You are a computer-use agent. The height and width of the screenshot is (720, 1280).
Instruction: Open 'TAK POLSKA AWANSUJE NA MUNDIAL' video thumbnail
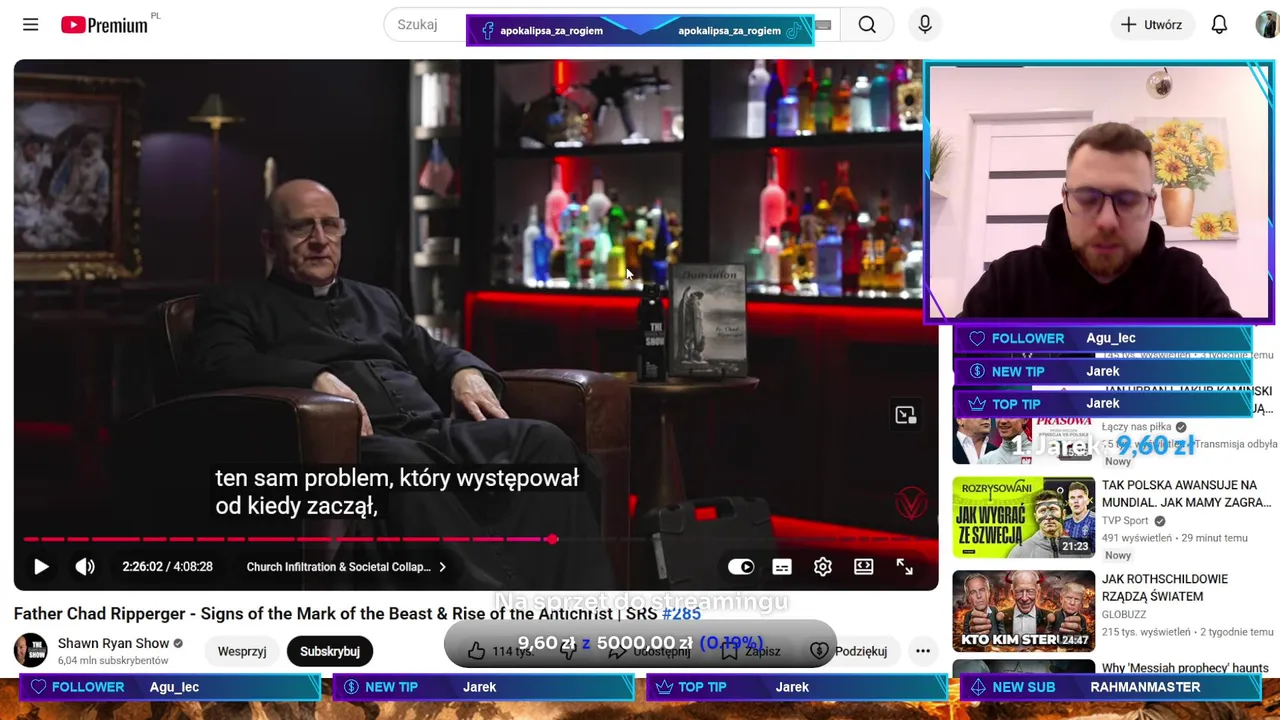1023,517
